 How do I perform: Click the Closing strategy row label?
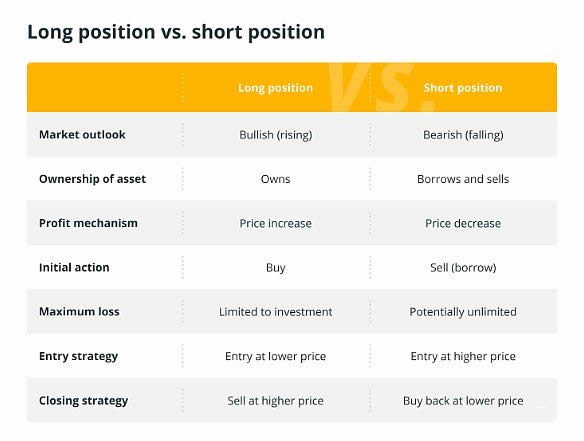coord(83,400)
